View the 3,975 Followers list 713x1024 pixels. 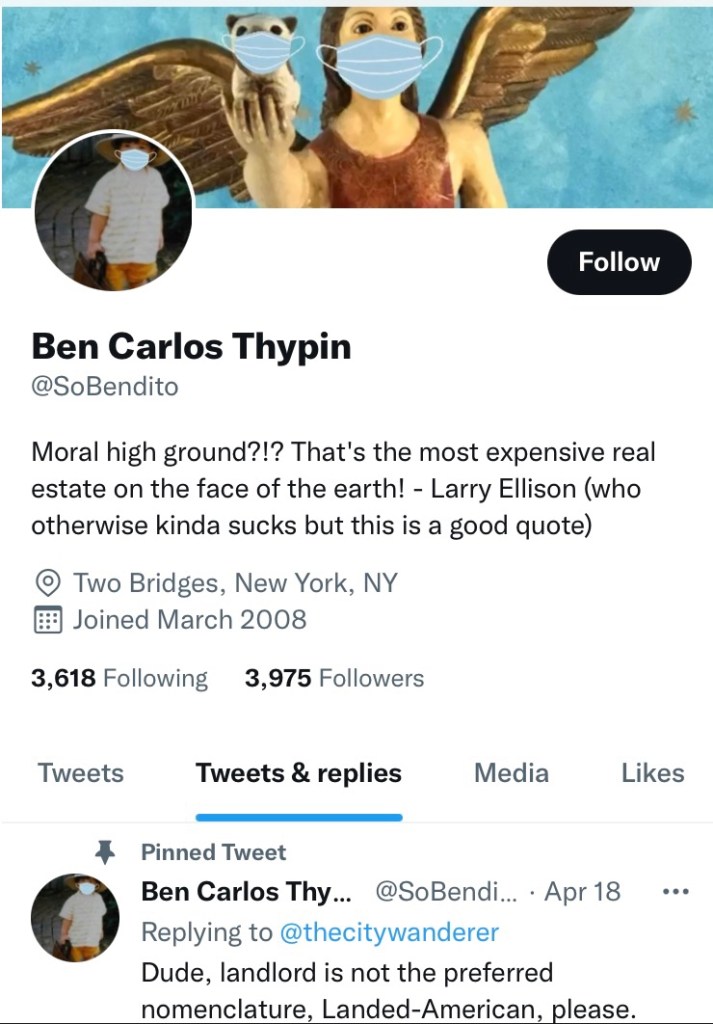tap(334, 678)
